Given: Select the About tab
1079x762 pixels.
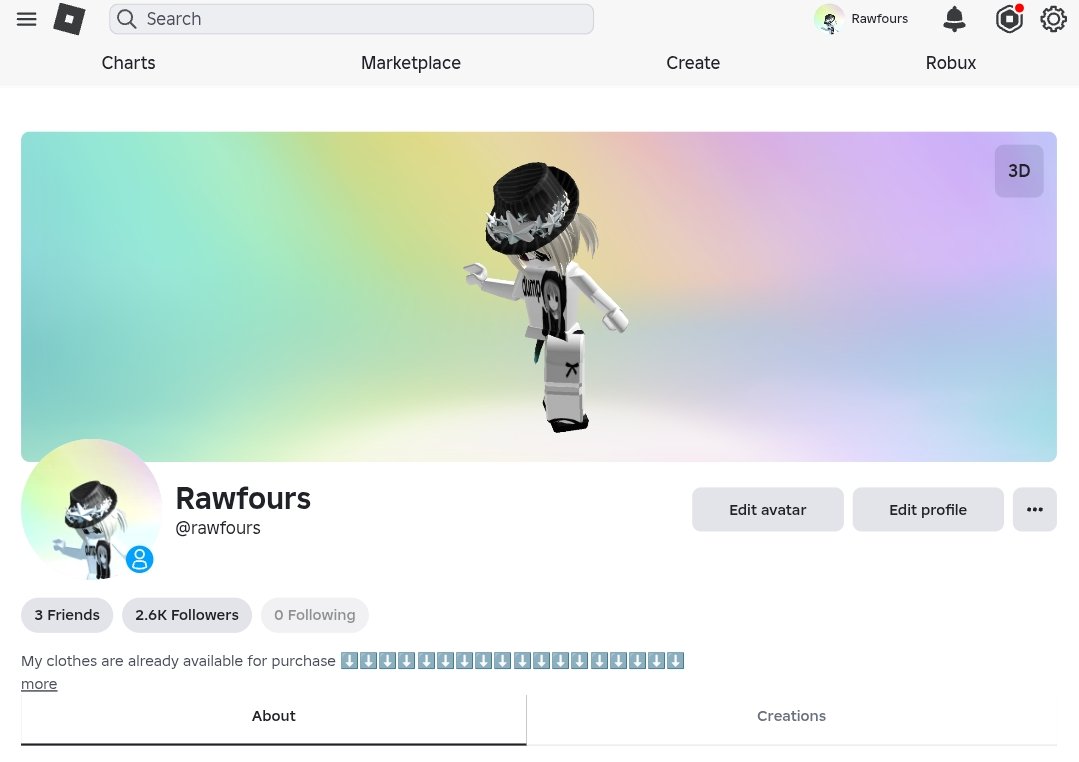Looking at the screenshot, I should tap(273, 716).
